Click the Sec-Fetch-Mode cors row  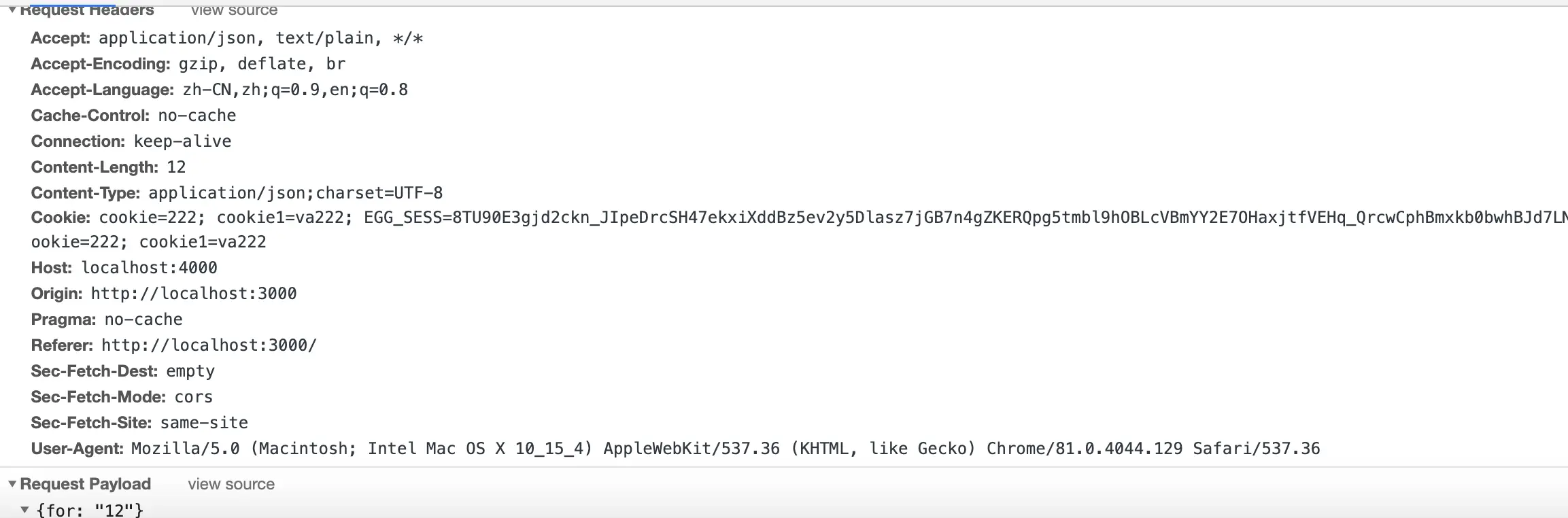(122, 397)
